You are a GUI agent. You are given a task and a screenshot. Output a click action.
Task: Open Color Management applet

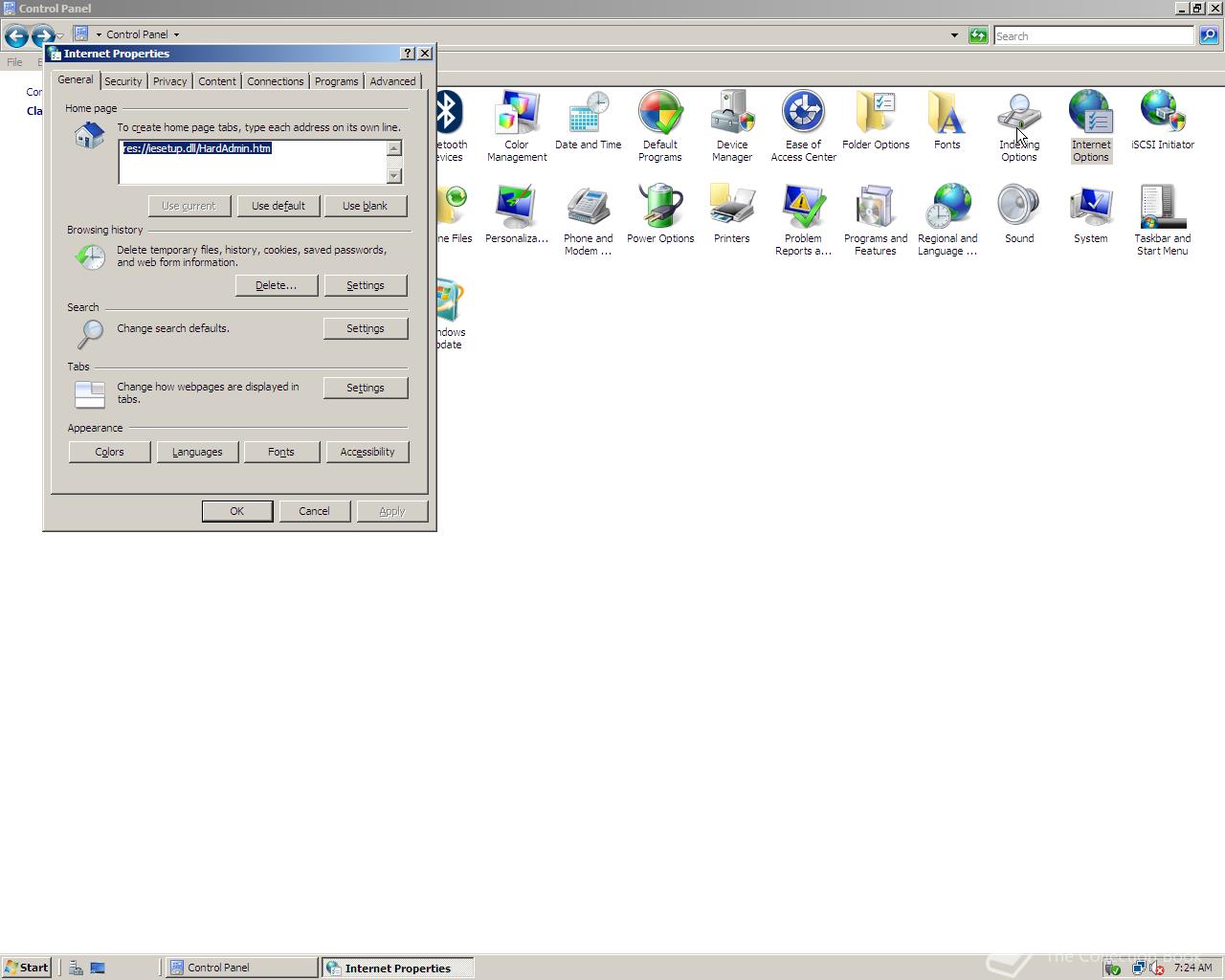517,126
